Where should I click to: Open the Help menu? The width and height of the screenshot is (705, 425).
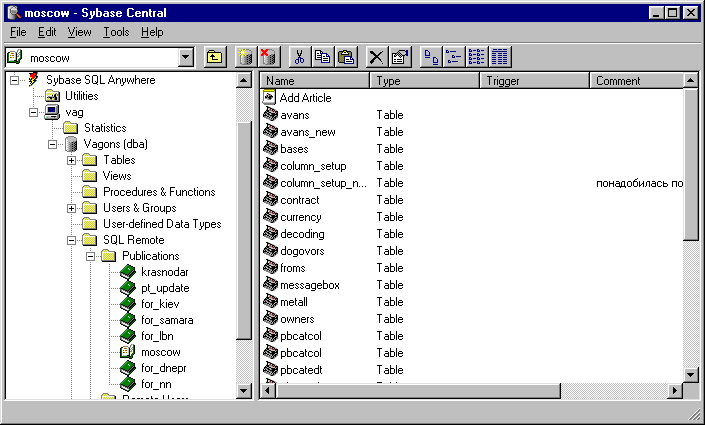click(x=152, y=32)
